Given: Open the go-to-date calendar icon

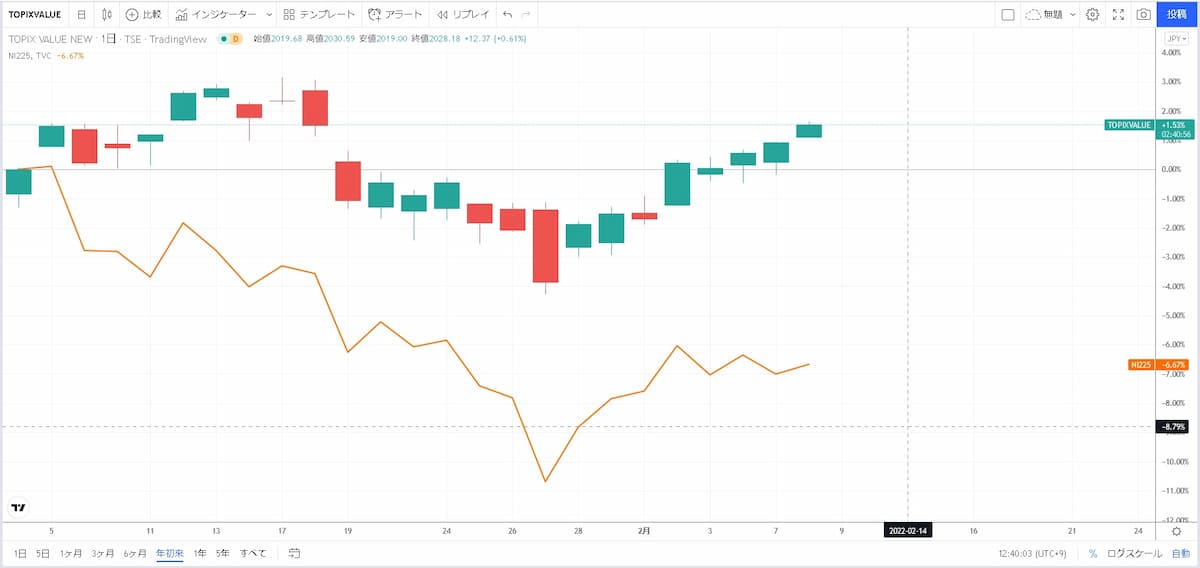Looking at the screenshot, I should coord(294,553).
